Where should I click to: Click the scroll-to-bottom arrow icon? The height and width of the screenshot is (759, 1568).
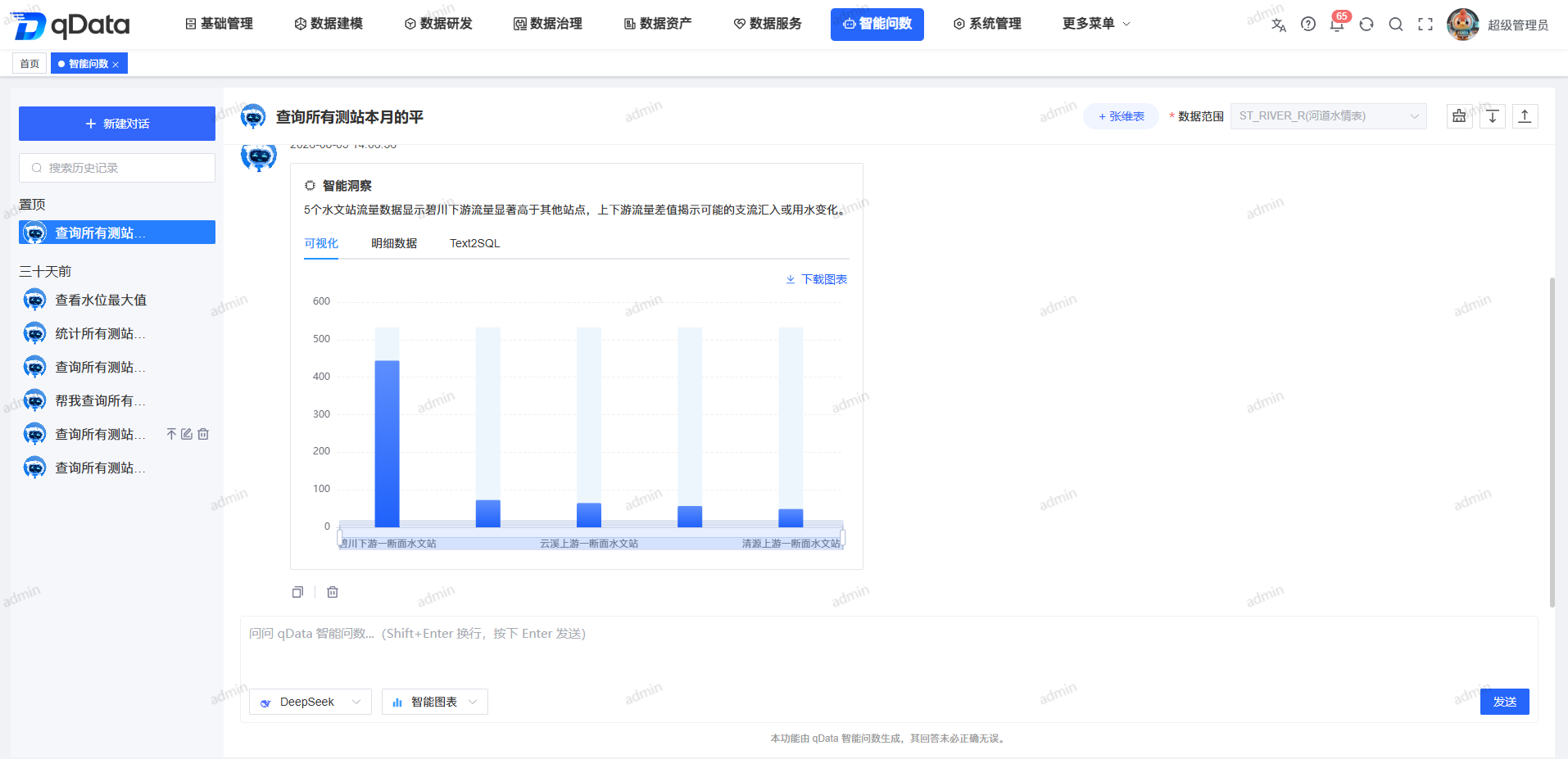pyautogui.click(x=1493, y=116)
